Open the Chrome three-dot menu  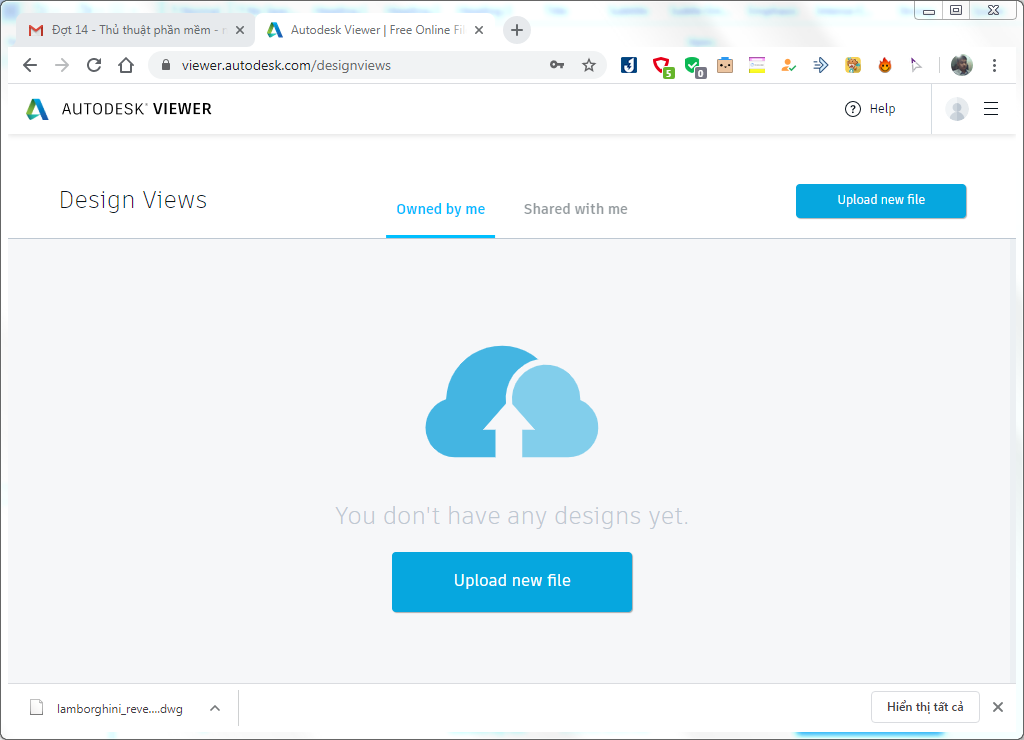[994, 65]
